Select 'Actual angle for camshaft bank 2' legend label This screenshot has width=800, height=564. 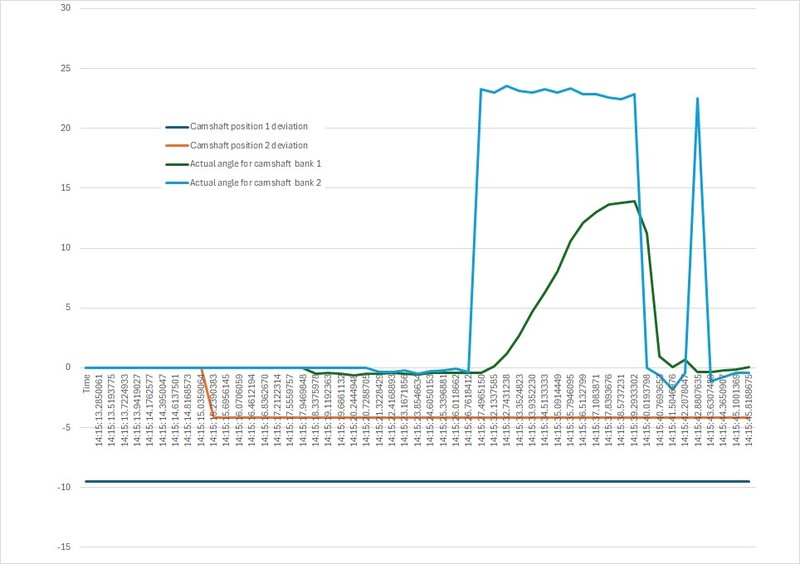click(x=254, y=182)
